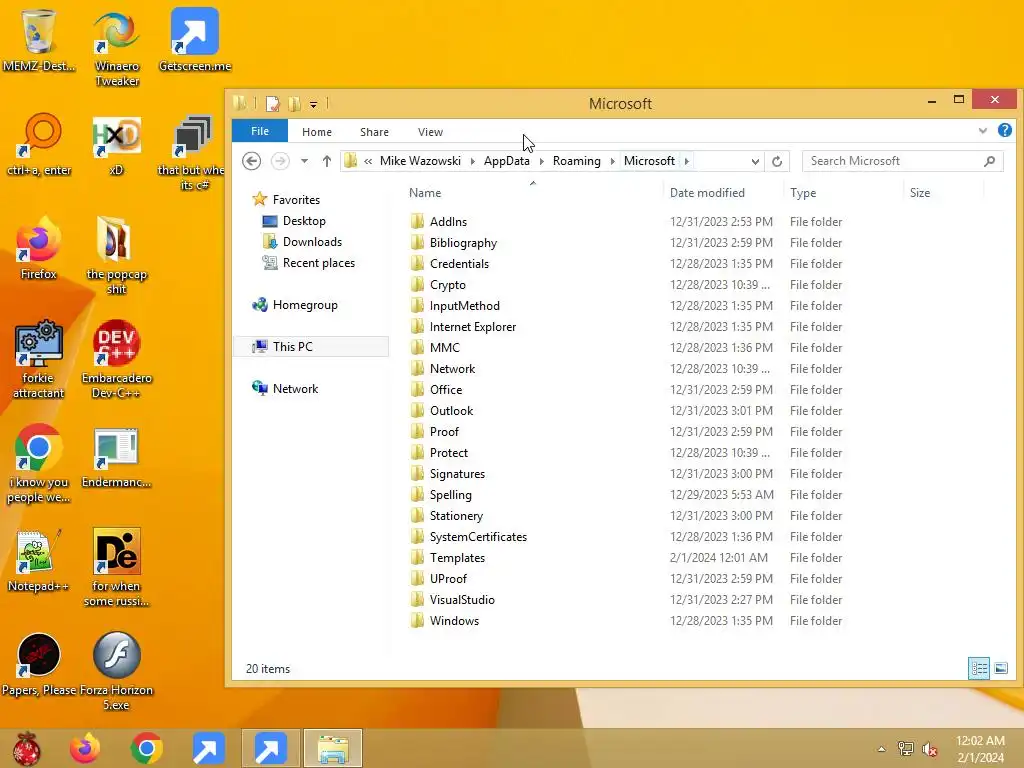
Task: Open Chrome from the taskbar
Action: (x=147, y=748)
